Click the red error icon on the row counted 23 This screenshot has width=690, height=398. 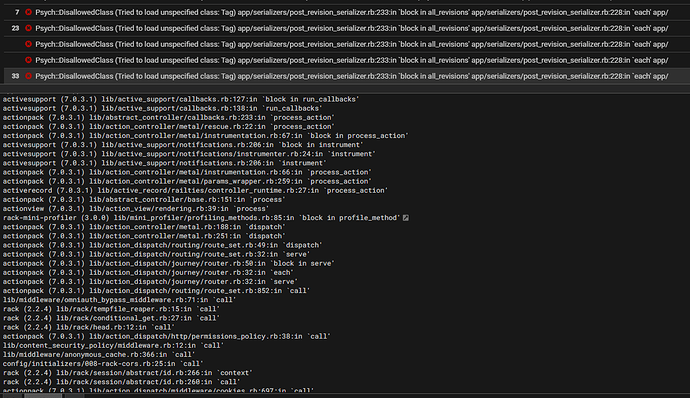click(29, 28)
